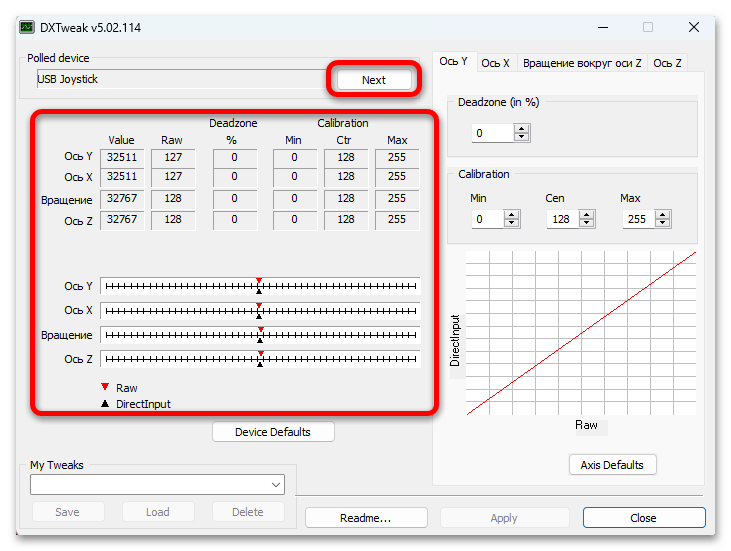
Task: Decrease the Calibration Max value
Action: tap(662, 223)
